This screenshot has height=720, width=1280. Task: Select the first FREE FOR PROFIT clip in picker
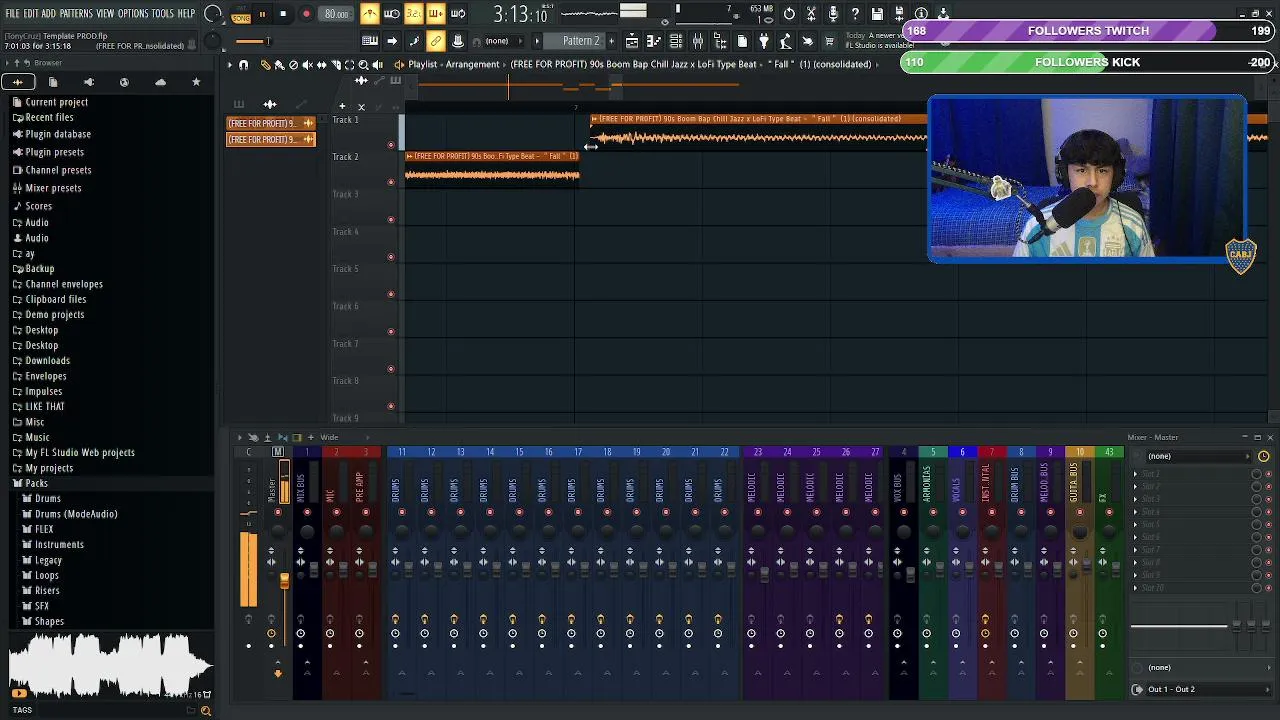[271, 123]
